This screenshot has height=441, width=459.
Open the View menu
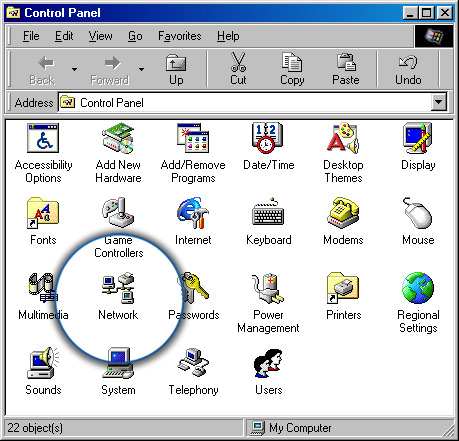pos(100,36)
